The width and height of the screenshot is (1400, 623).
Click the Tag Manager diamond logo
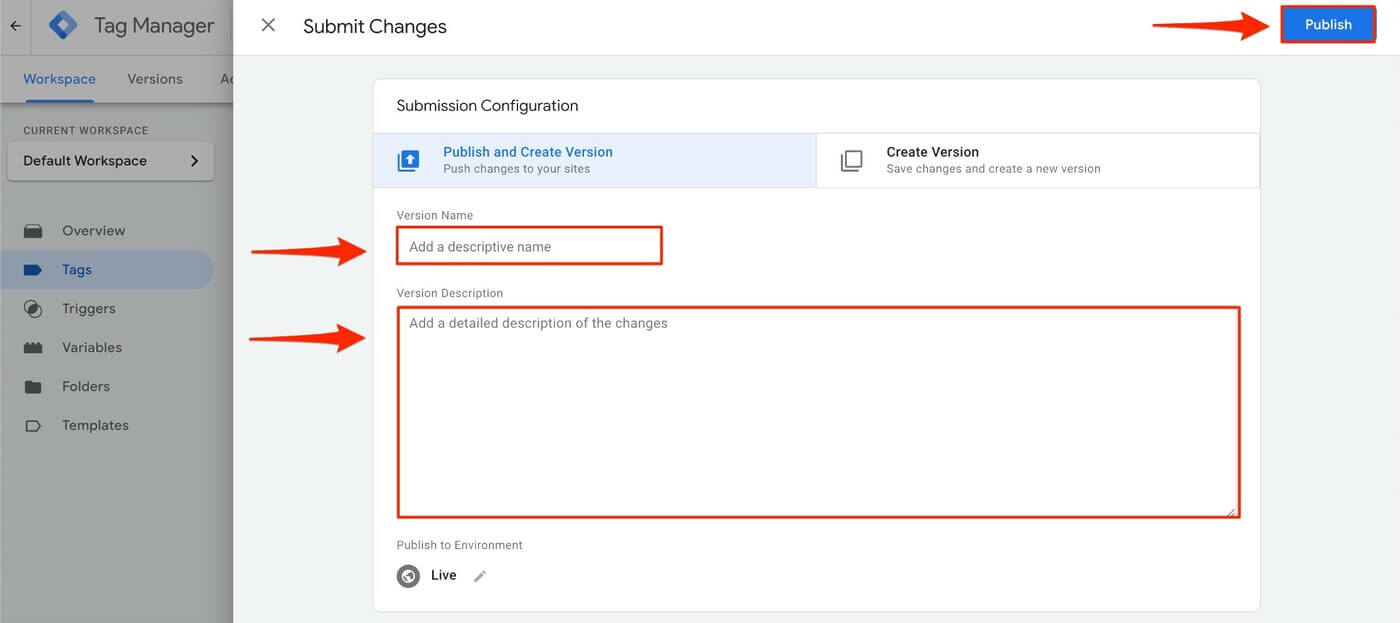coord(62,24)
